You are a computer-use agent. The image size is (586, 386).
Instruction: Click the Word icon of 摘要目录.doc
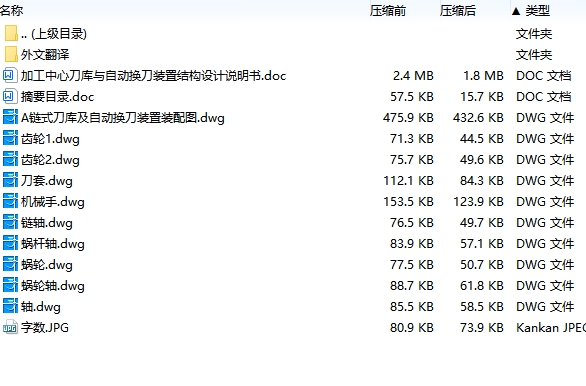coord(10,96)
